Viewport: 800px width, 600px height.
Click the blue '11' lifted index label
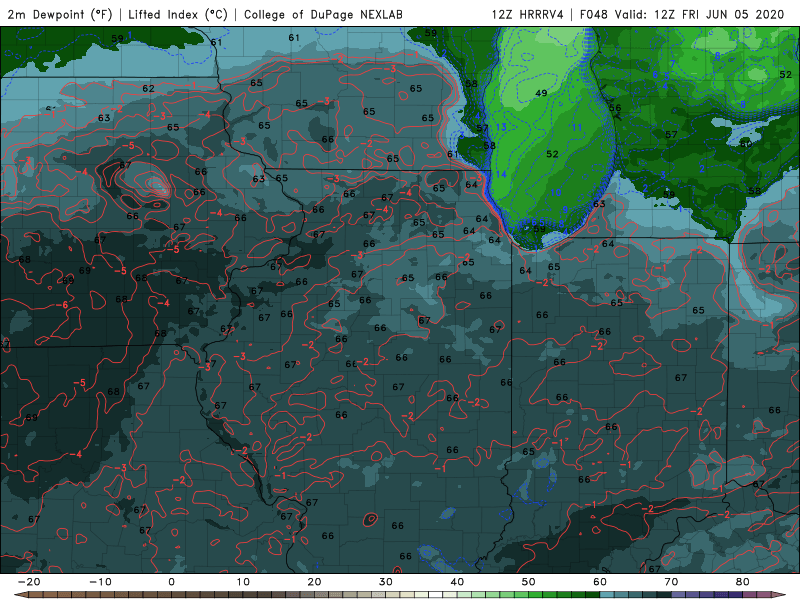click(x=577, y=128)
